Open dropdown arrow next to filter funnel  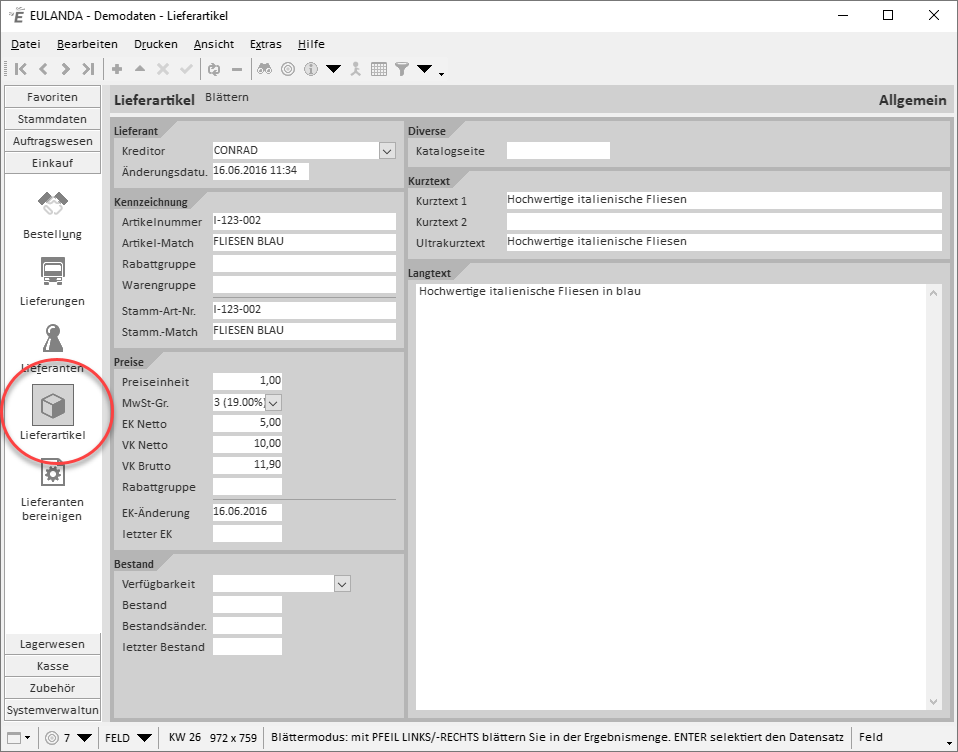click(425, 69)
